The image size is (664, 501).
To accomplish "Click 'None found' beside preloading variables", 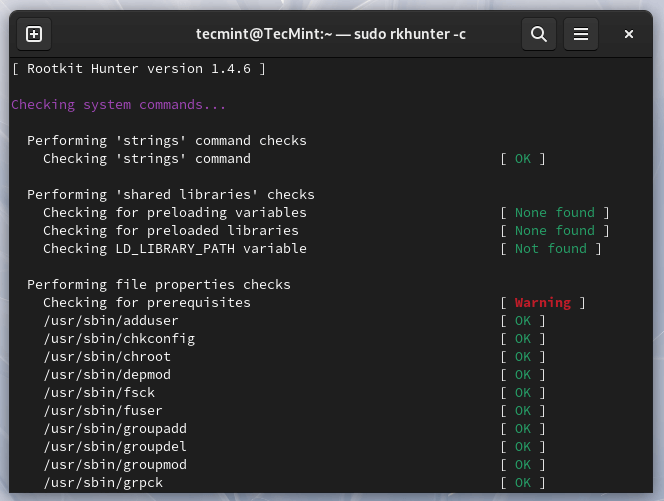I will click(554, 212).
